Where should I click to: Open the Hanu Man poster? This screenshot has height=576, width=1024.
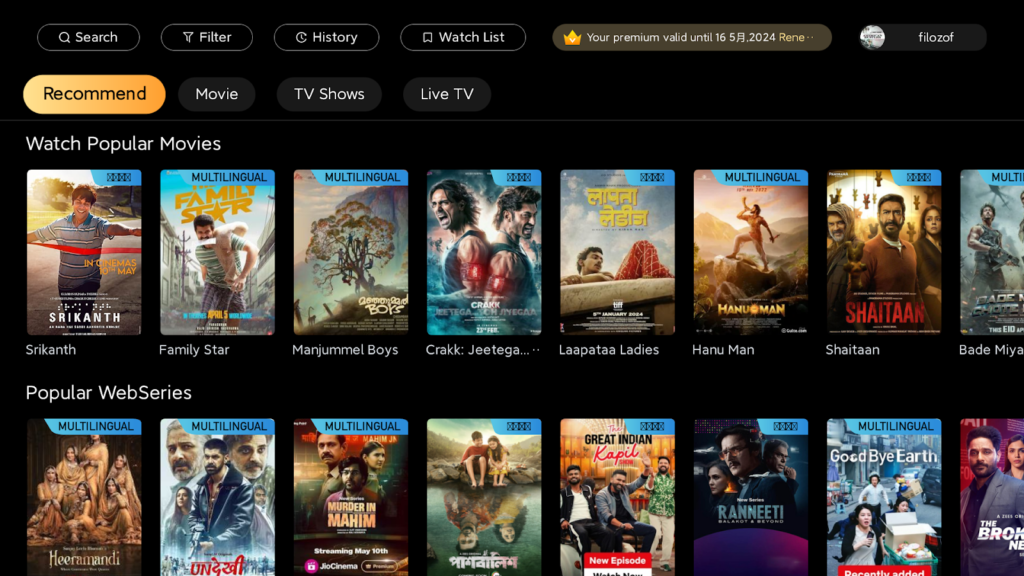coord(750,252)
